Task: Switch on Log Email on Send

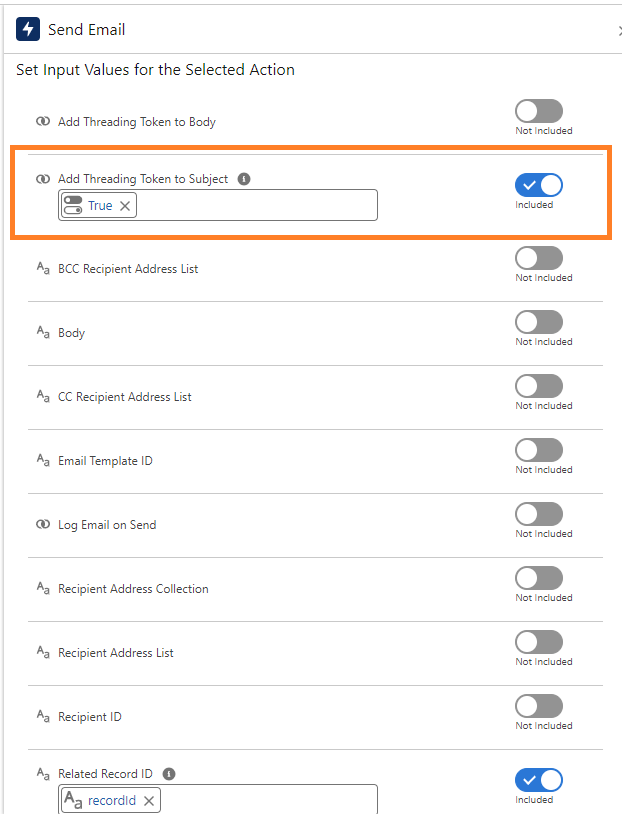Action: 539,514
